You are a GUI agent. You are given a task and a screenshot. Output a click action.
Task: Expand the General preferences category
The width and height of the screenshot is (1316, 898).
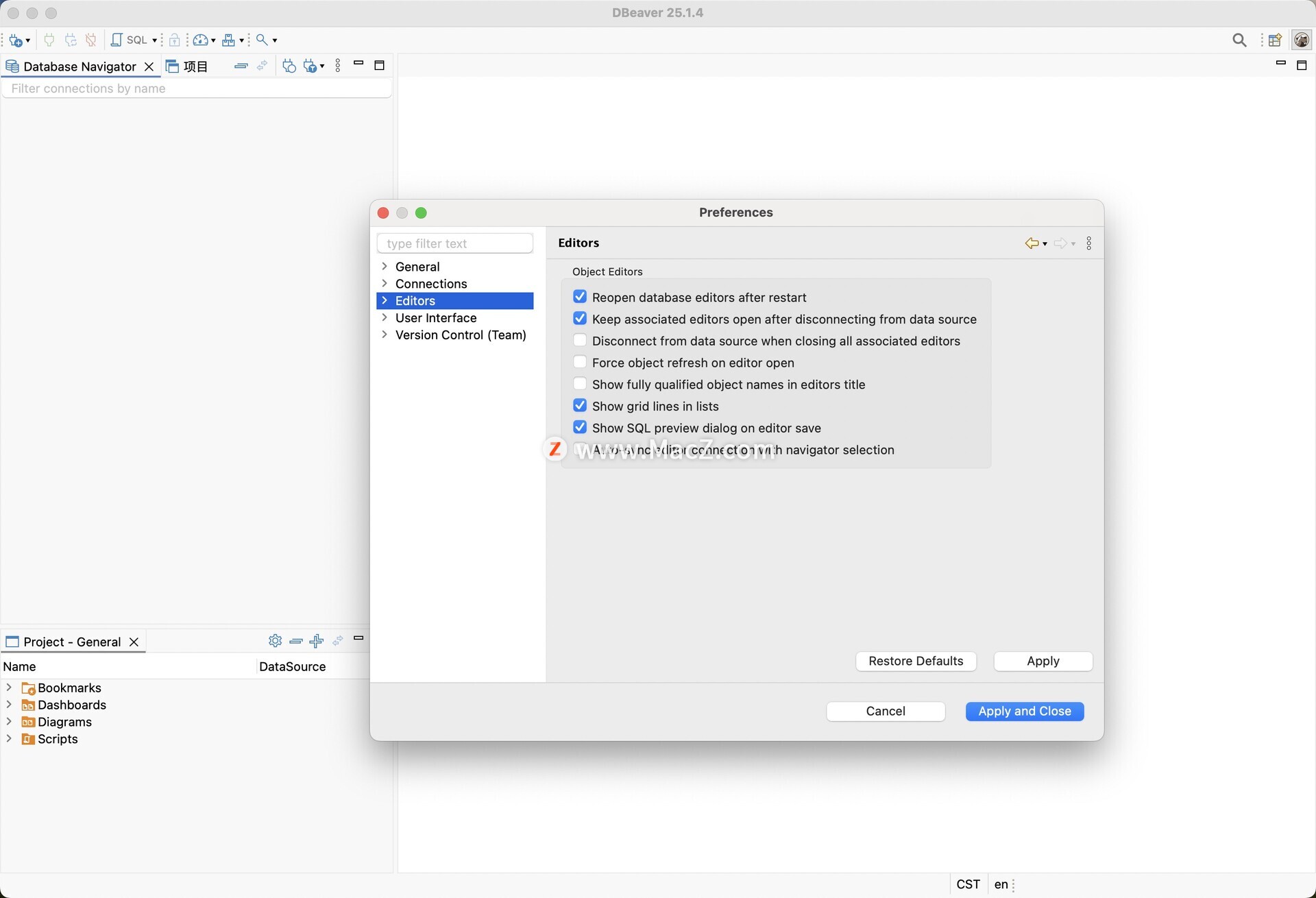[x=385, y=266]
